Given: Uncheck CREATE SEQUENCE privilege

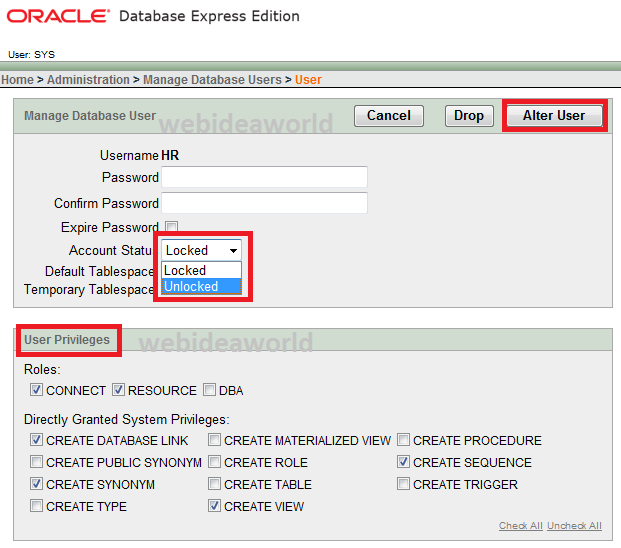Looking at the screenshot, I should tap(403, 462).
